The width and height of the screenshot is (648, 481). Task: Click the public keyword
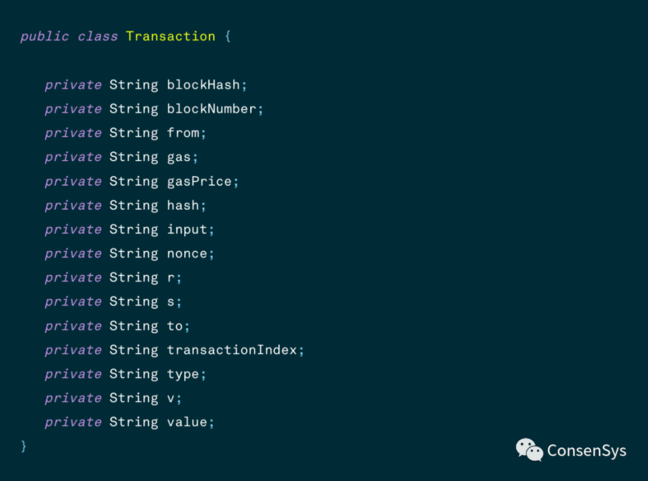pos(44,36)
